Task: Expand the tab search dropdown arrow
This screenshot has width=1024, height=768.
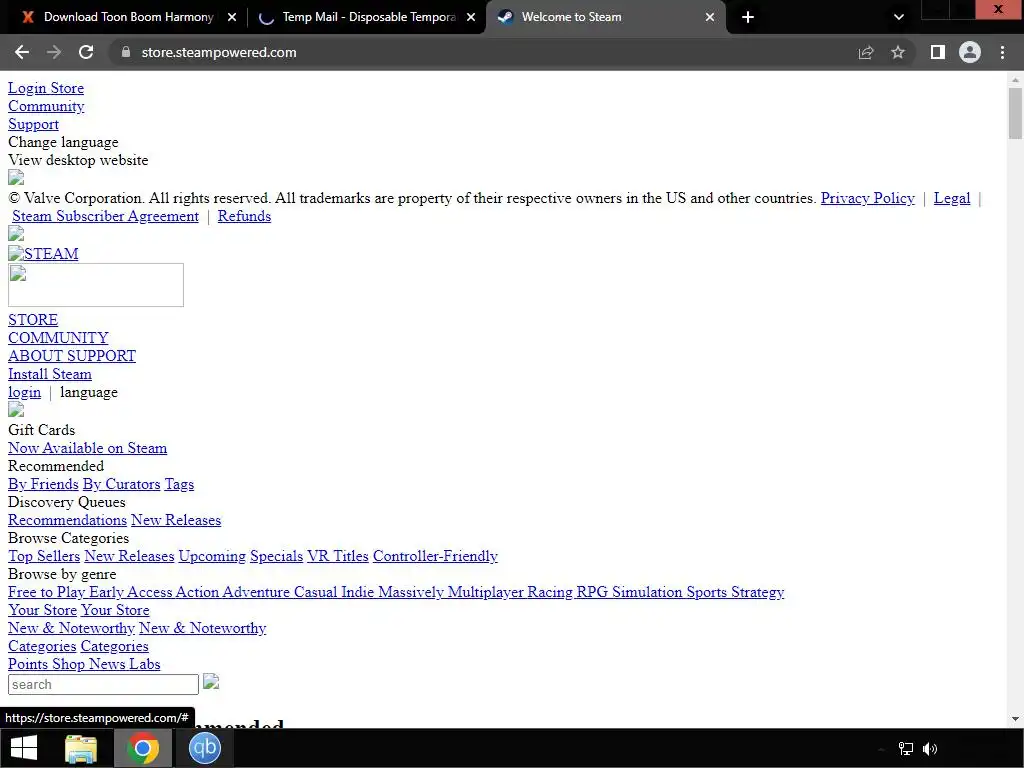Action: click(899, 17)
